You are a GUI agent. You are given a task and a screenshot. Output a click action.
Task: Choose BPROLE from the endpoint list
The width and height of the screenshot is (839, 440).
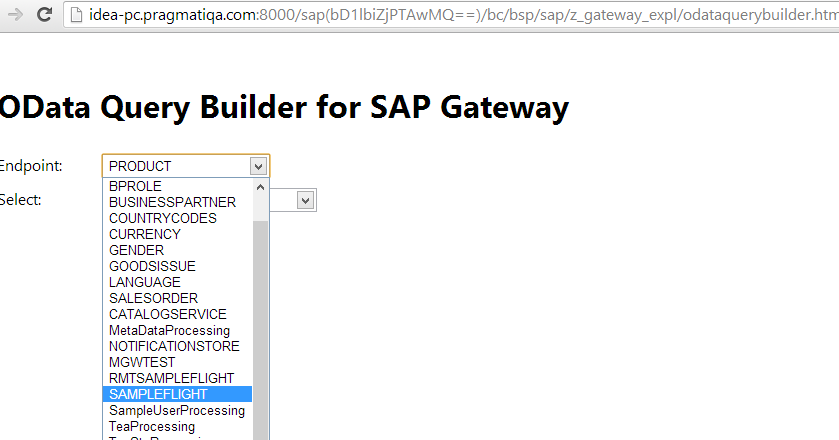tap(177, 186)
